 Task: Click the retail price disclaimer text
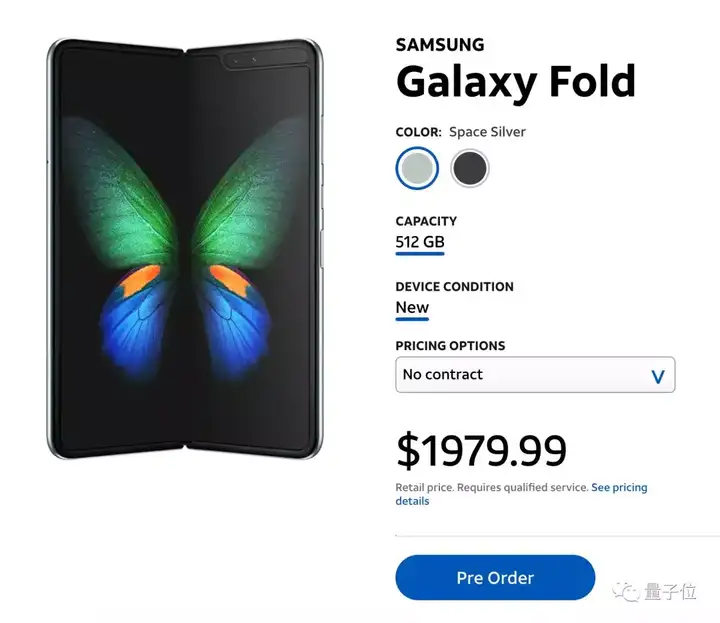[x=490, y=487]
